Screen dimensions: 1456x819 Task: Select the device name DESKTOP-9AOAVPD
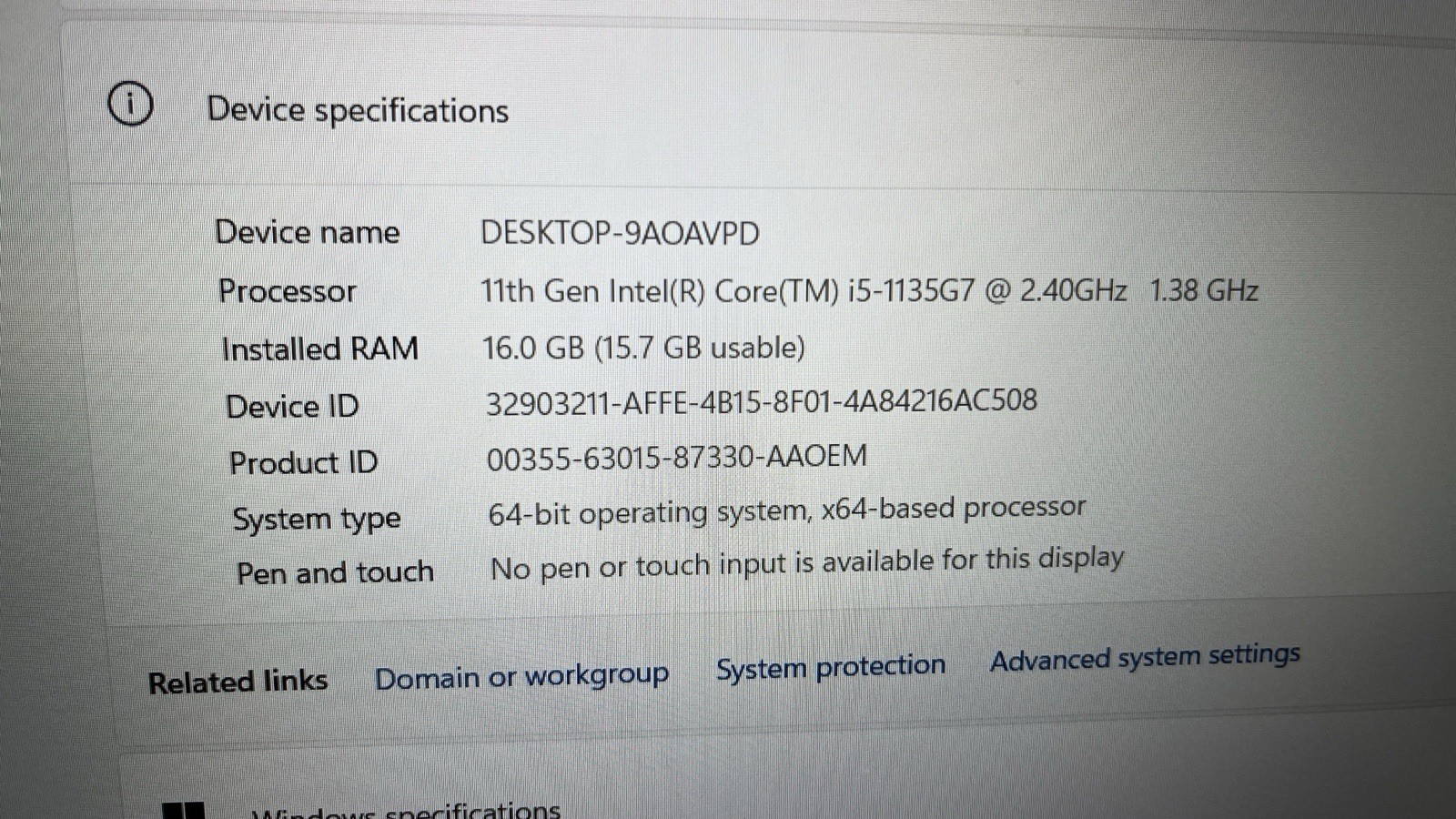(x=620, y=233)
